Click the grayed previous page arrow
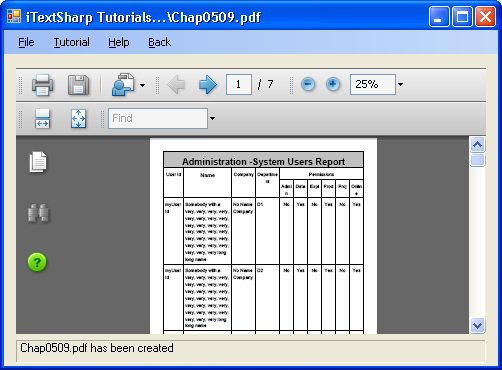This screenshot has height=370, width=502. point(176,85)
